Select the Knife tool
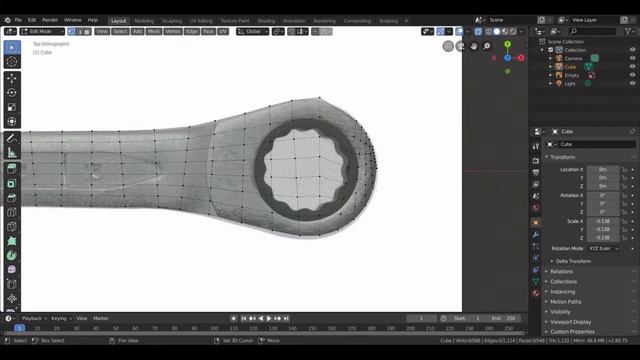Viewport: 640px width, 360px height. click(12, 227)
